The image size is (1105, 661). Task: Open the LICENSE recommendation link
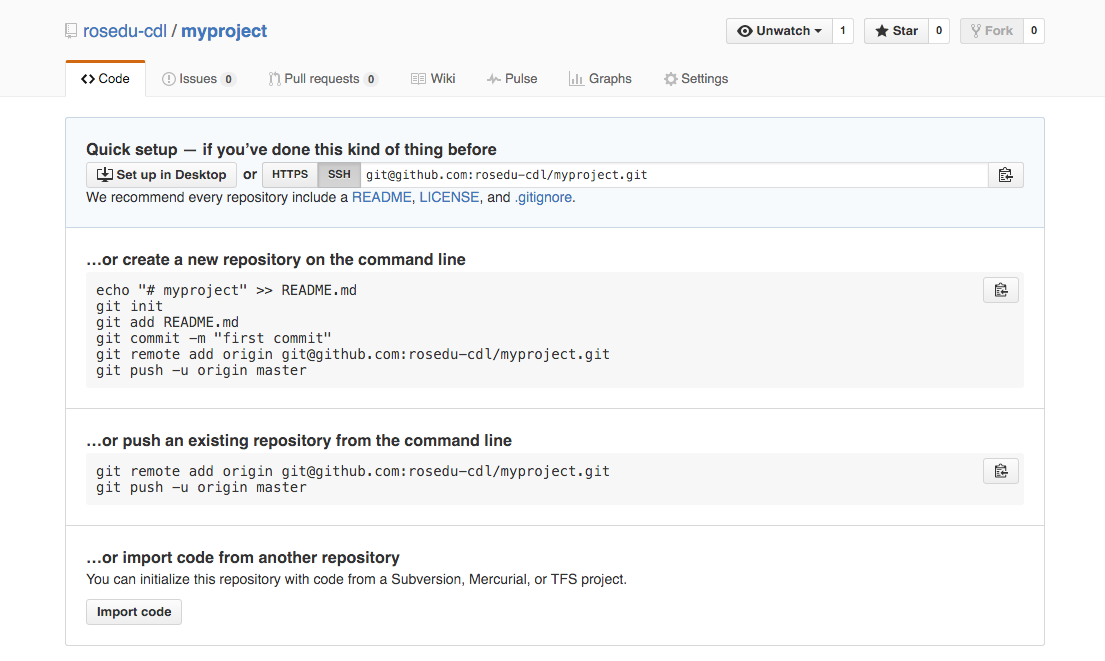[449, 197]
